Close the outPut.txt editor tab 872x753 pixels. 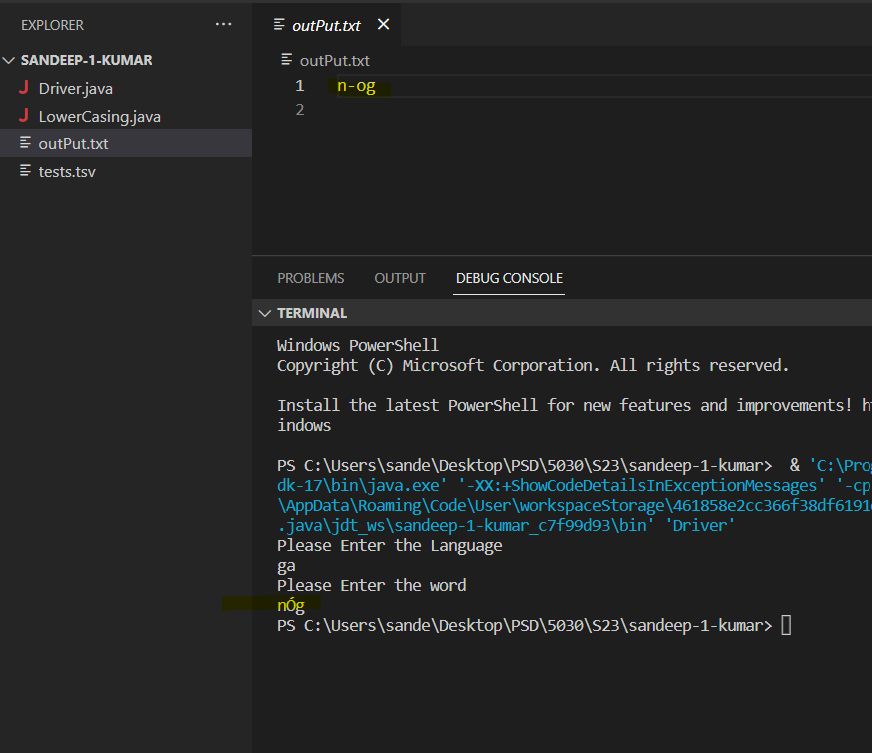point(383,24)
